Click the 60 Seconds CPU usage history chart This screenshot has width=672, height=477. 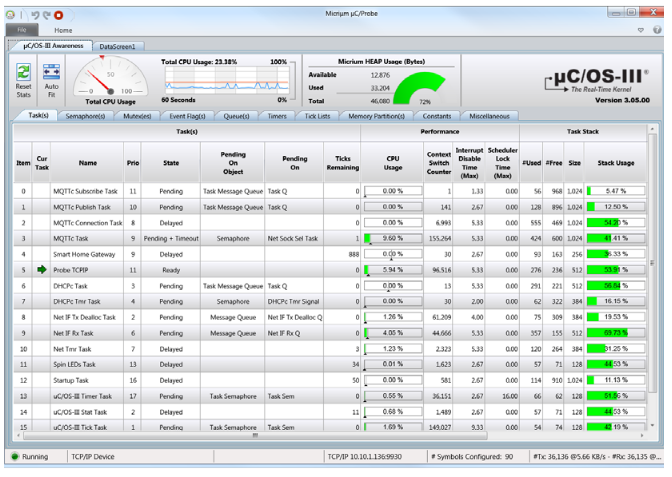tap(227, 81)
